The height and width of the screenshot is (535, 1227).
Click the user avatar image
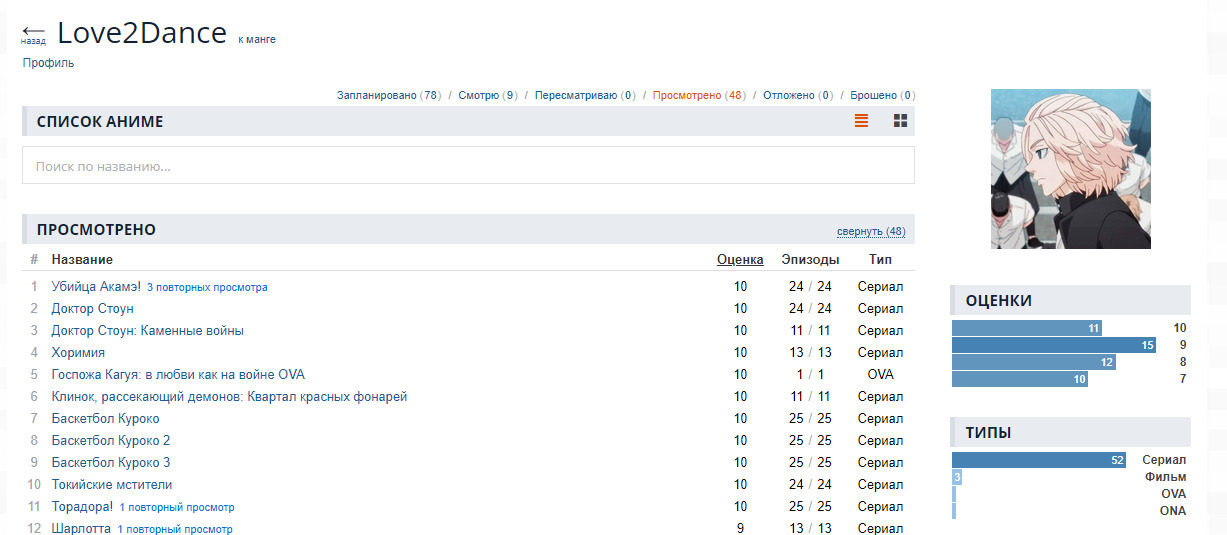[x=1070, y=169]
